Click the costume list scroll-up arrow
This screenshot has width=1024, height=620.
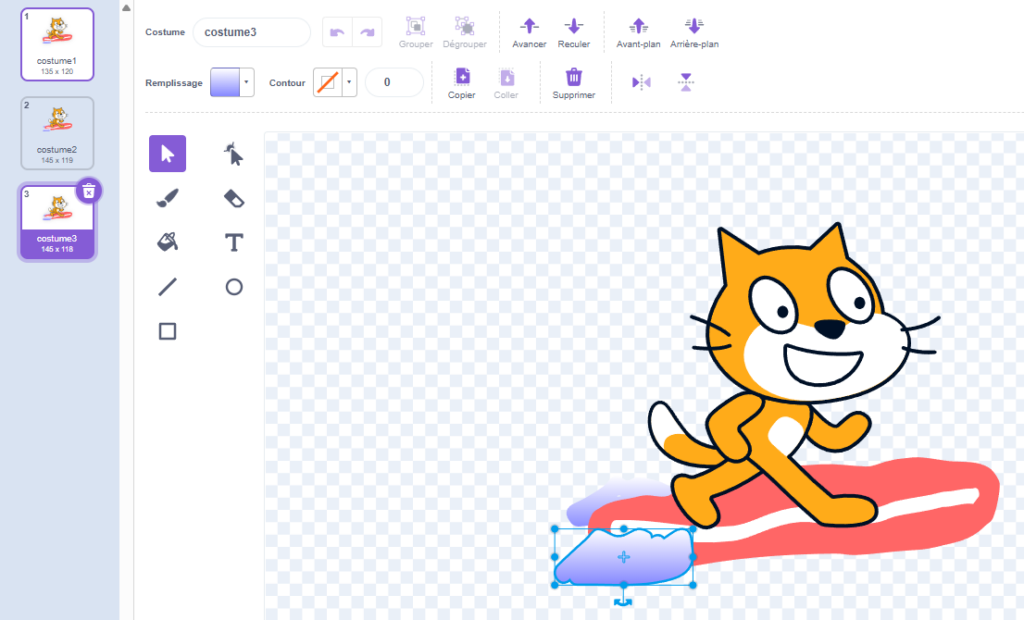[x=126, y=8]
